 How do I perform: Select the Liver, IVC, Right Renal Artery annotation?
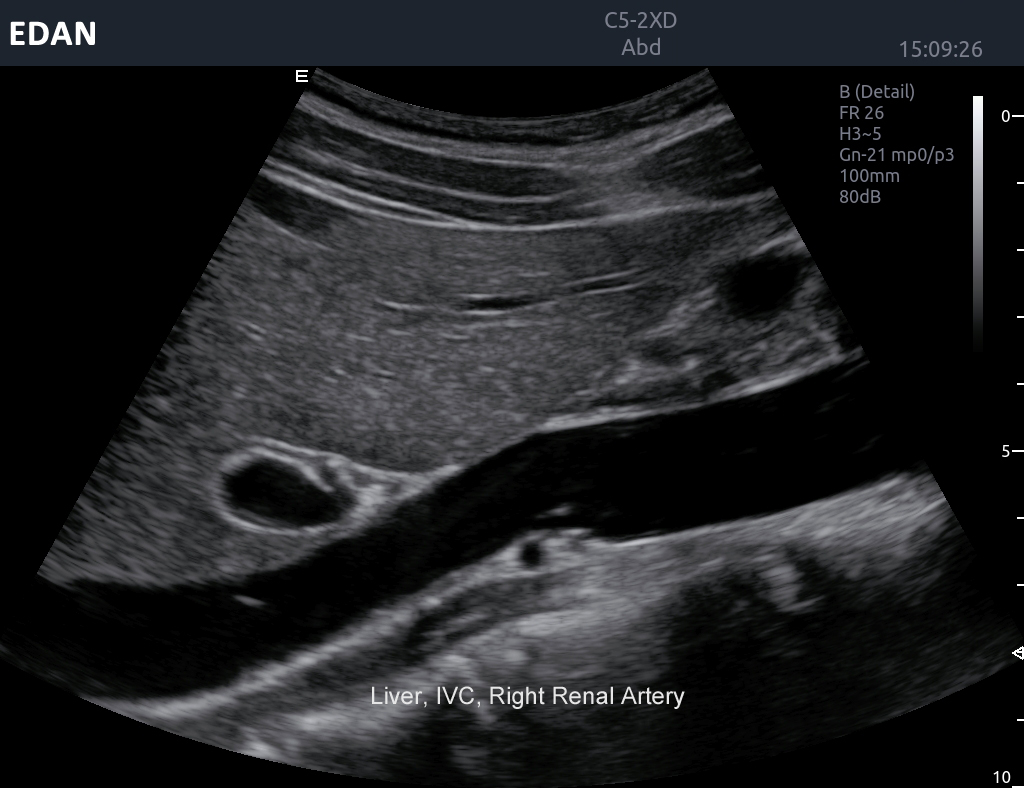click(527, 696)
